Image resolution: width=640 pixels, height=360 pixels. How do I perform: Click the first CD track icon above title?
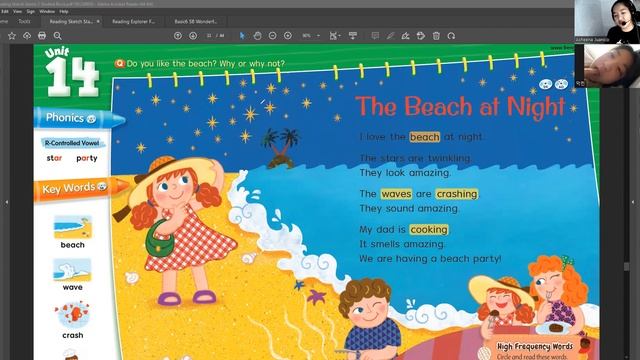(x=546, y=84)
